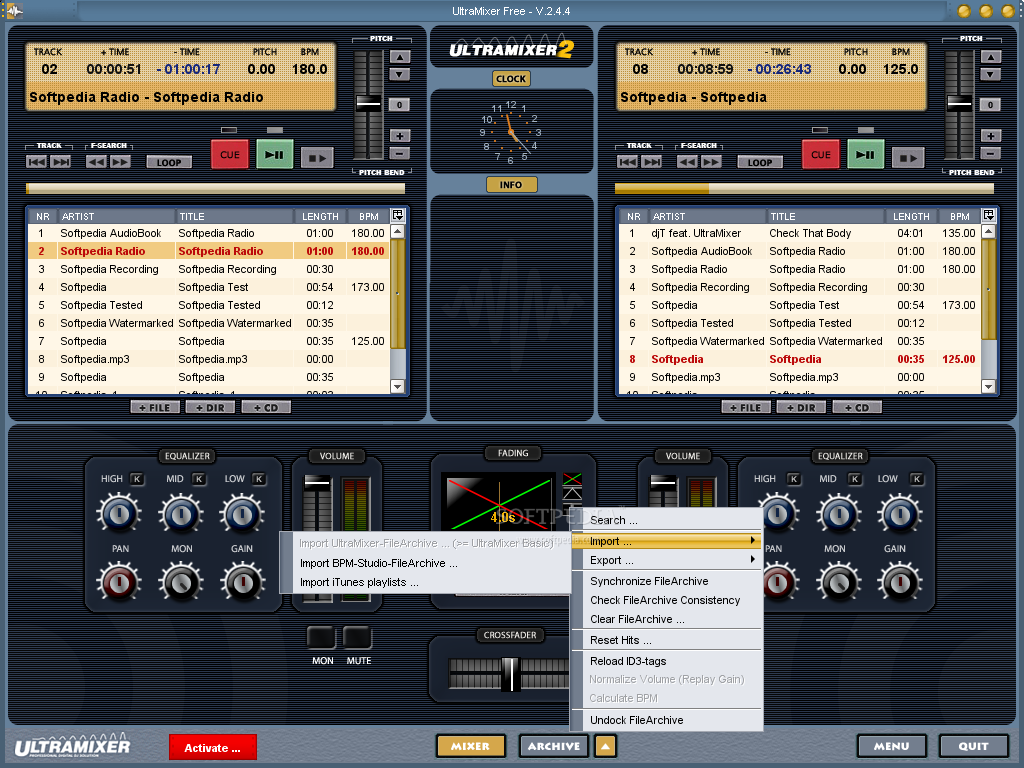Reset the right deck pitch with the 0 button

tap(991, 104)
